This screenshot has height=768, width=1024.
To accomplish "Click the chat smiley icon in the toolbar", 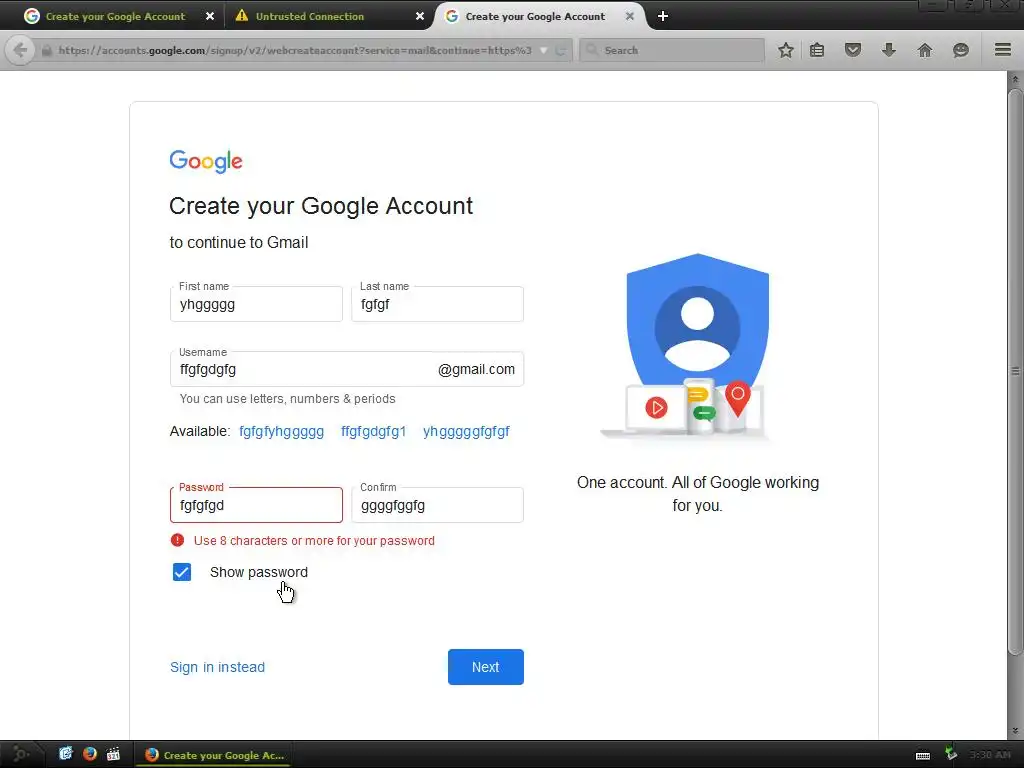I will click(961, 50).
